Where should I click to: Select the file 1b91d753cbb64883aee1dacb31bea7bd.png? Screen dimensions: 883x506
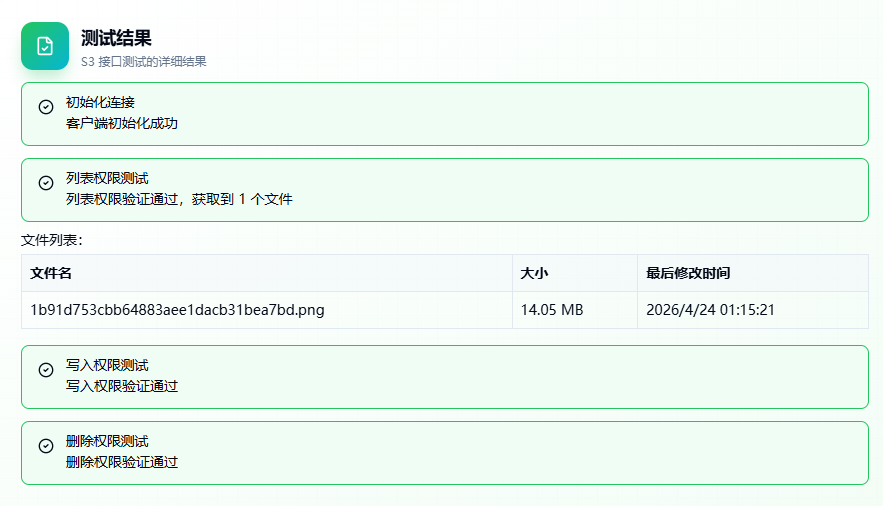pyautogui.click(x=177, y=310)
